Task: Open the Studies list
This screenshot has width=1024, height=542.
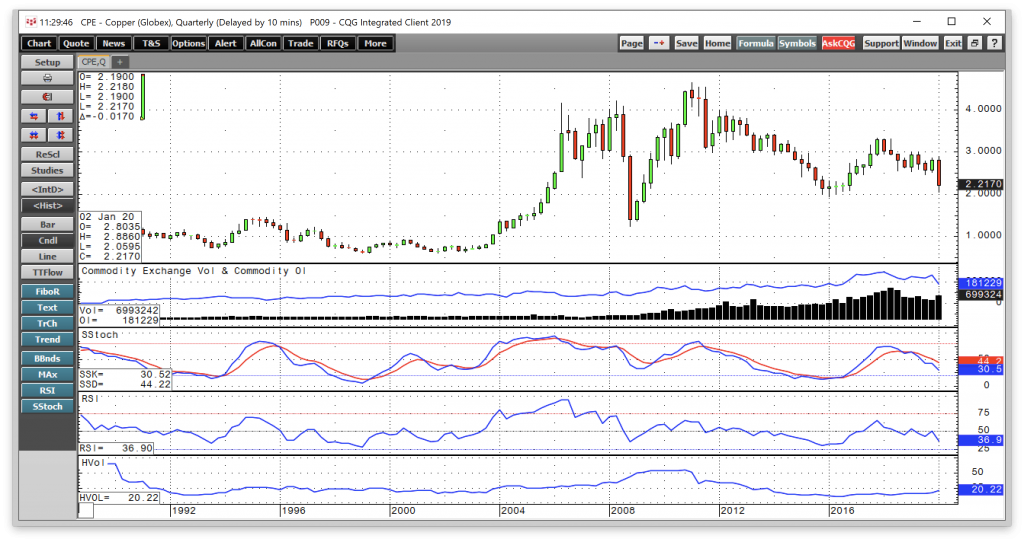Action: (x=47, y=170)
